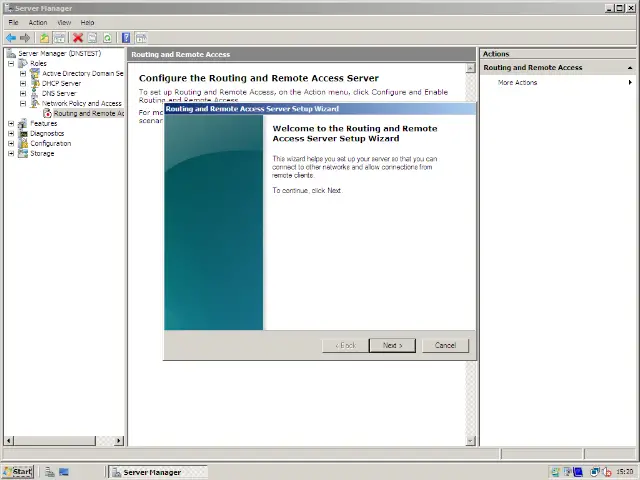Select the DHCP Server icon in tree

35,83
